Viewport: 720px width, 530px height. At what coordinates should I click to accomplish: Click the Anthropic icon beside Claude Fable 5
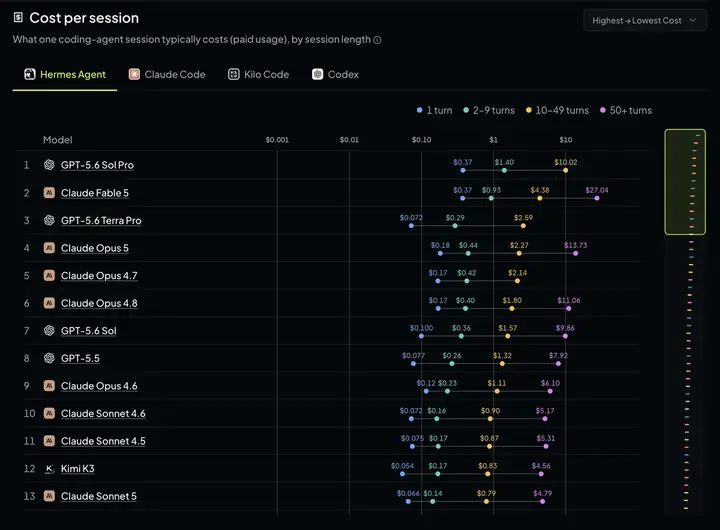click(x=49, y=192)
